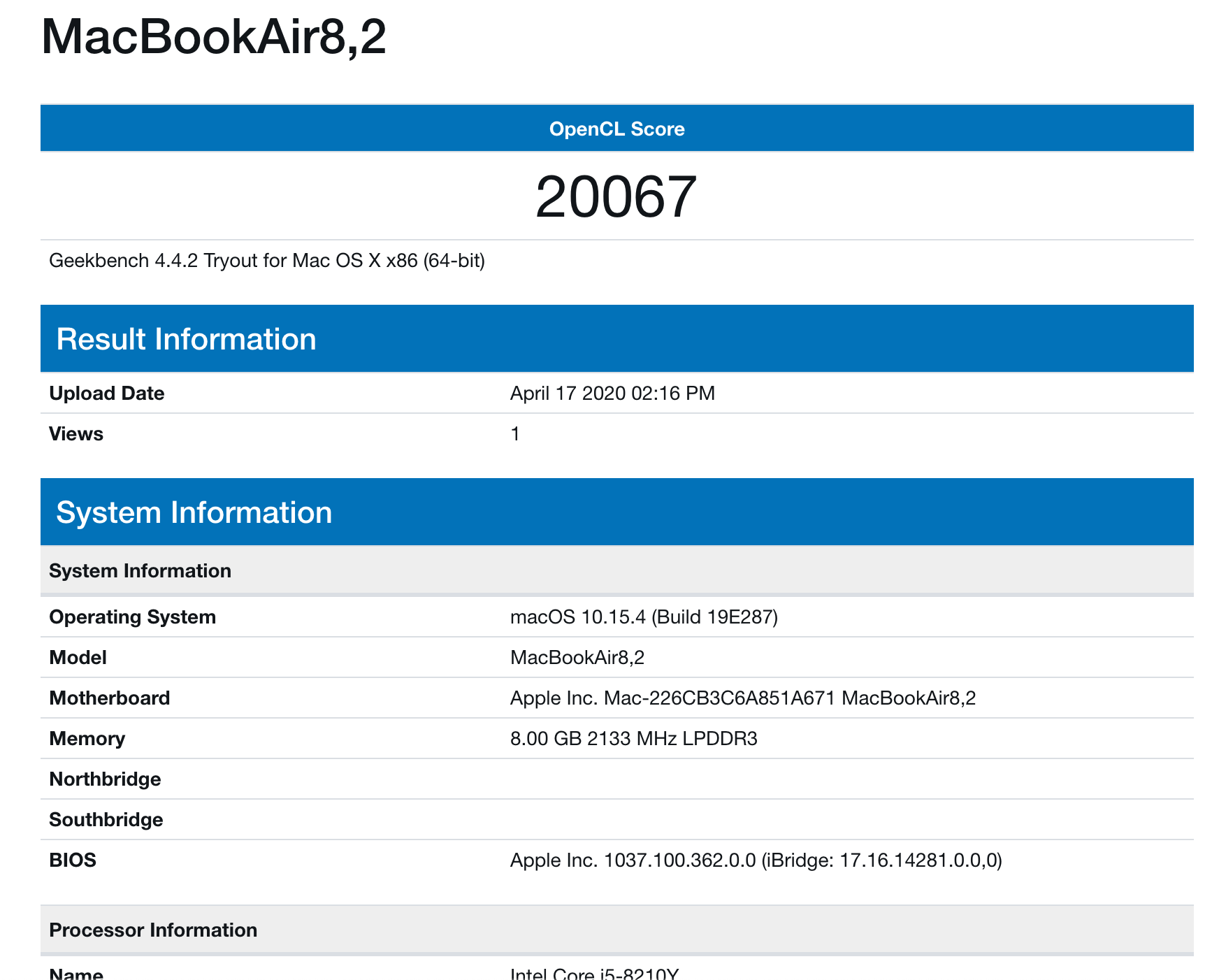Click the Processor Information subheader

tap(617, 930)
